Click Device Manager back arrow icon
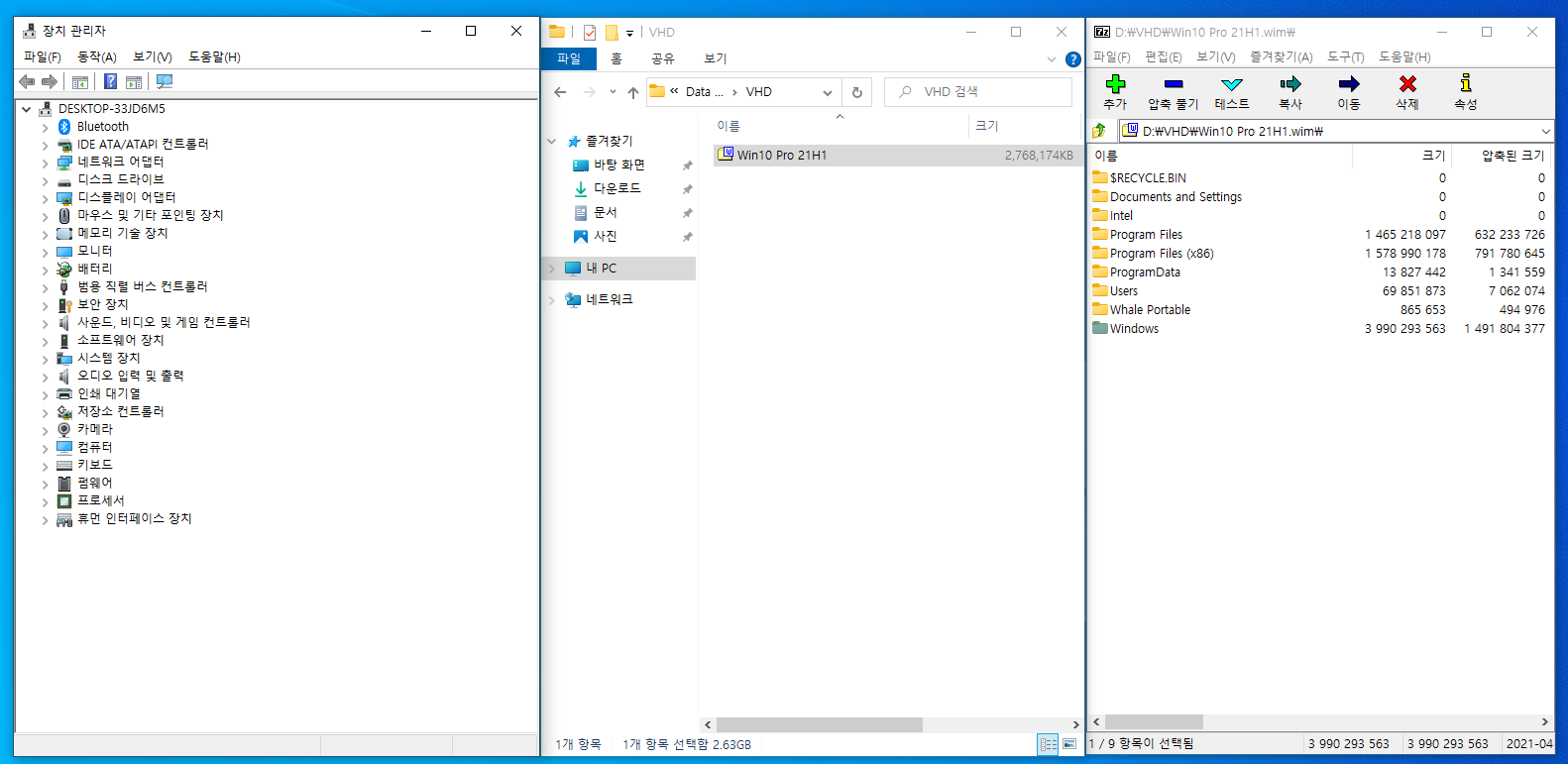This screenshot has height=764, width=1568. 27,81
